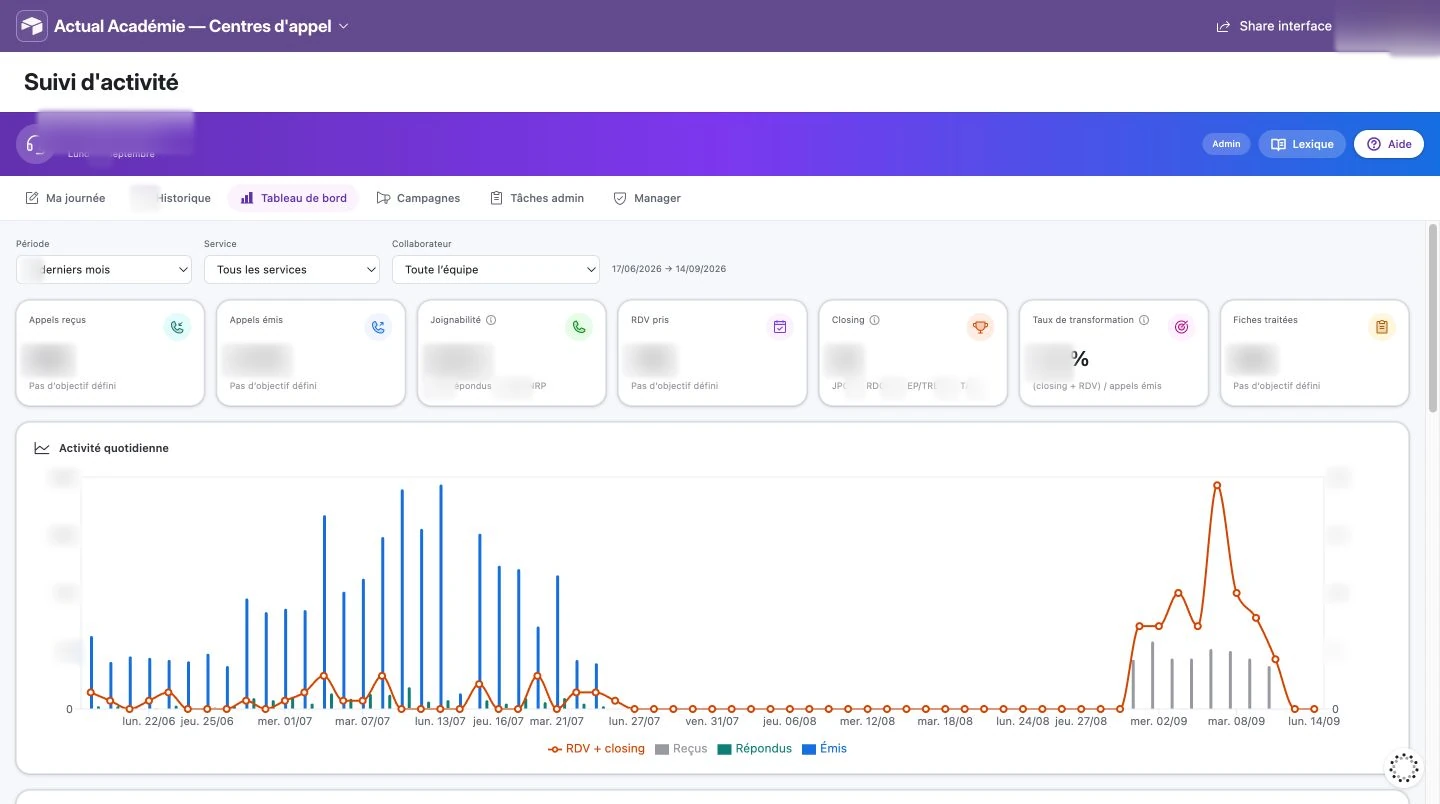This screenshot has width=1440, height=804.
Task: Click the Admin badge
Action: pyautogui.click(x=1226, y=144)
